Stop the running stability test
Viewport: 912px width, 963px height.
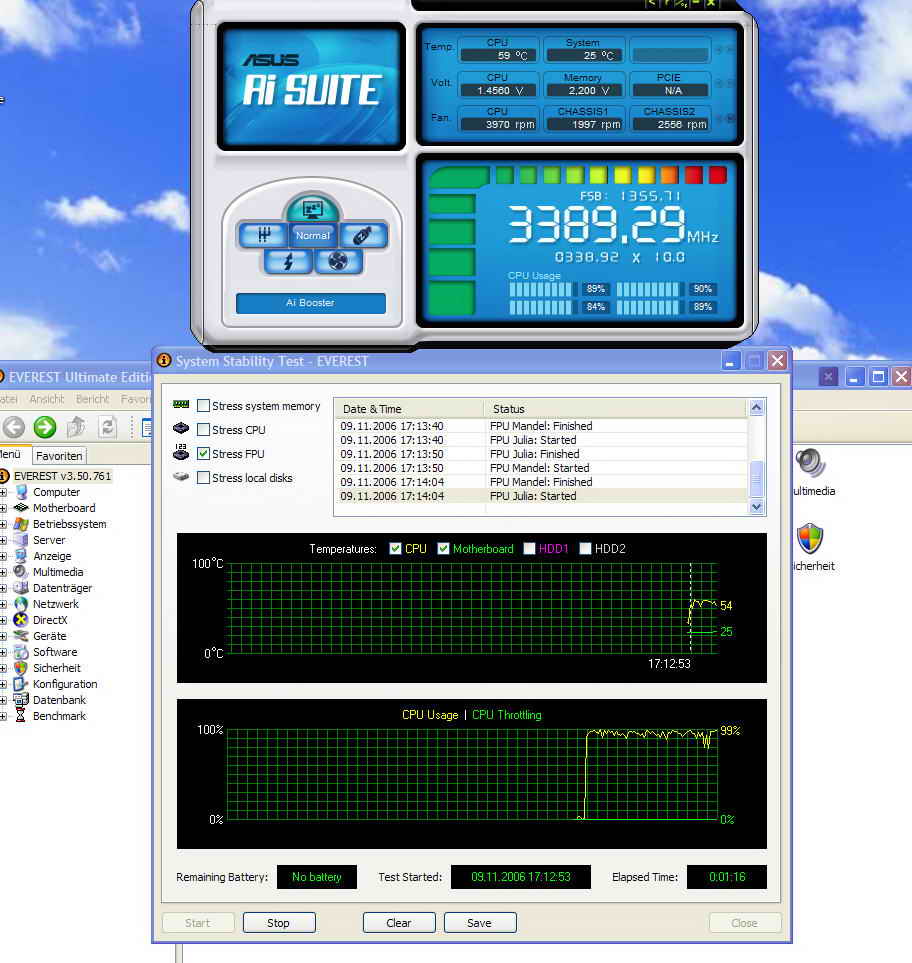tap(279, 922)
